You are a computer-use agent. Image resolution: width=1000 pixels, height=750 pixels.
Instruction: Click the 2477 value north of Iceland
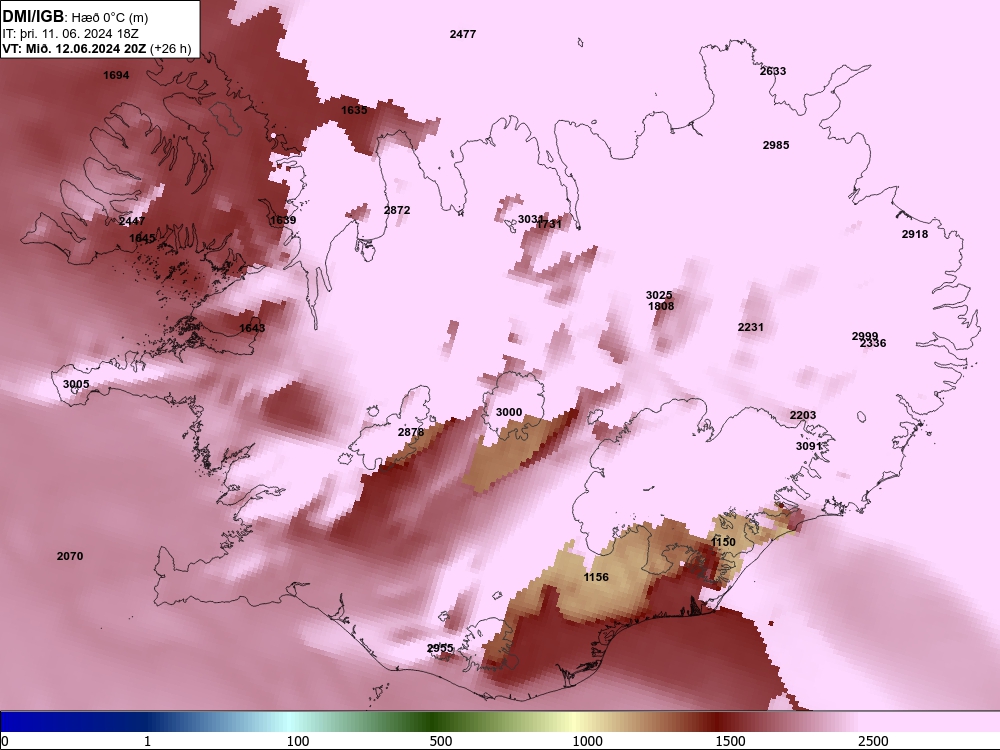(463, 34)
